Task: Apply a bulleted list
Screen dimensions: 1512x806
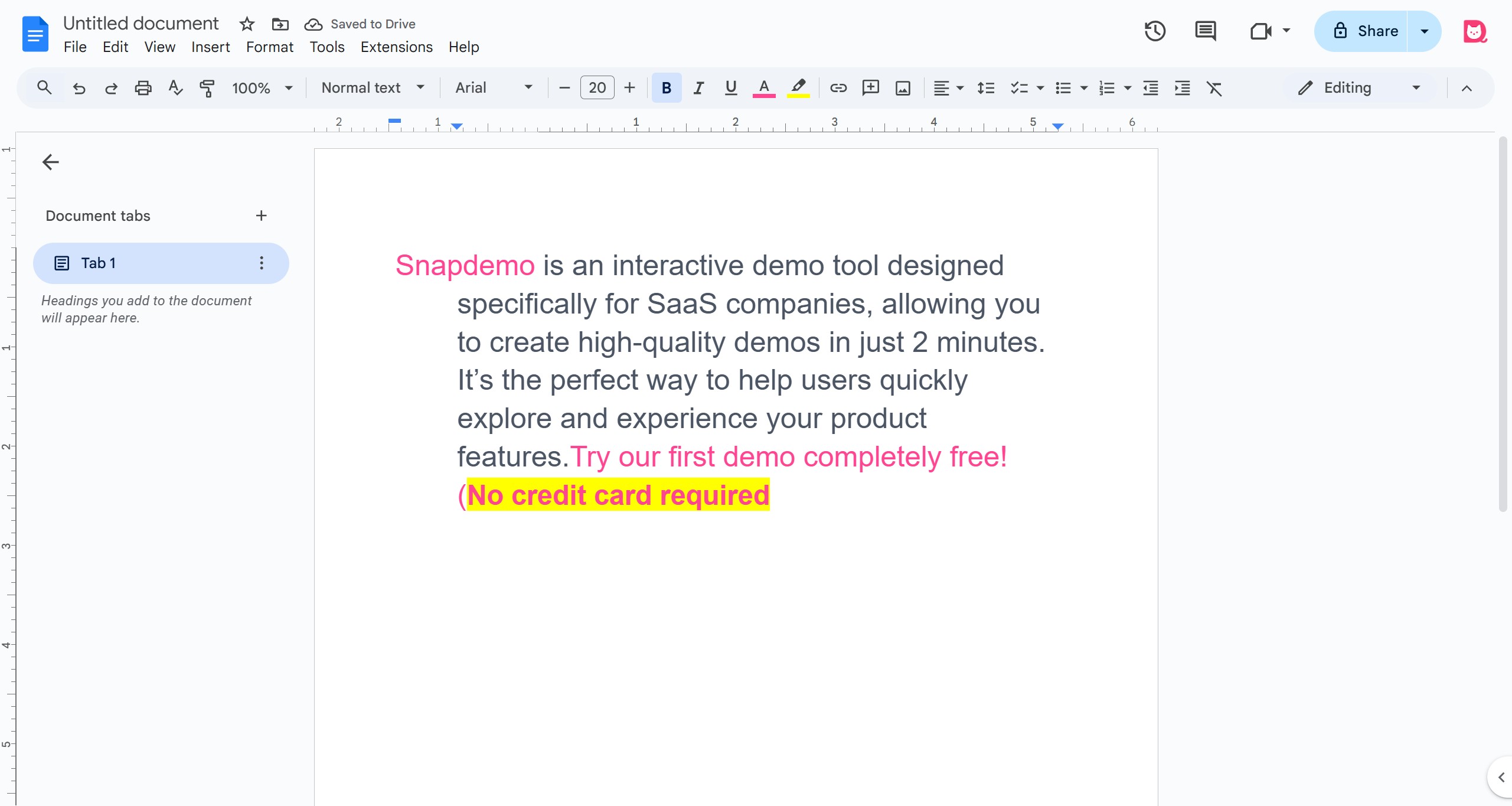Action: [x=1063, y=88]
